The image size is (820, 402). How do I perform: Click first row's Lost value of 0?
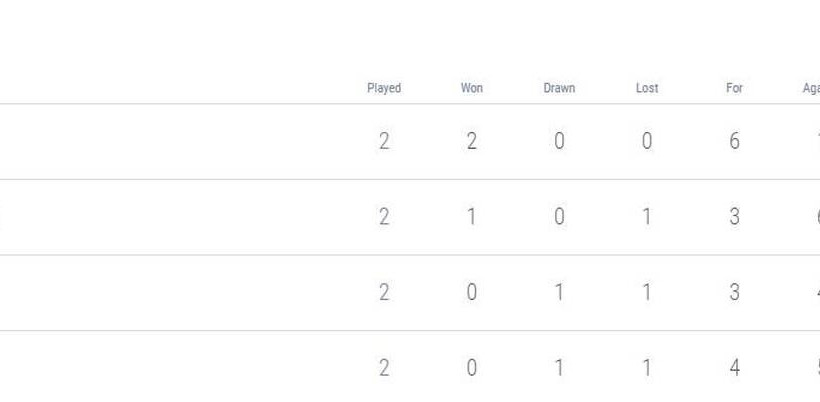click(647, 141)
